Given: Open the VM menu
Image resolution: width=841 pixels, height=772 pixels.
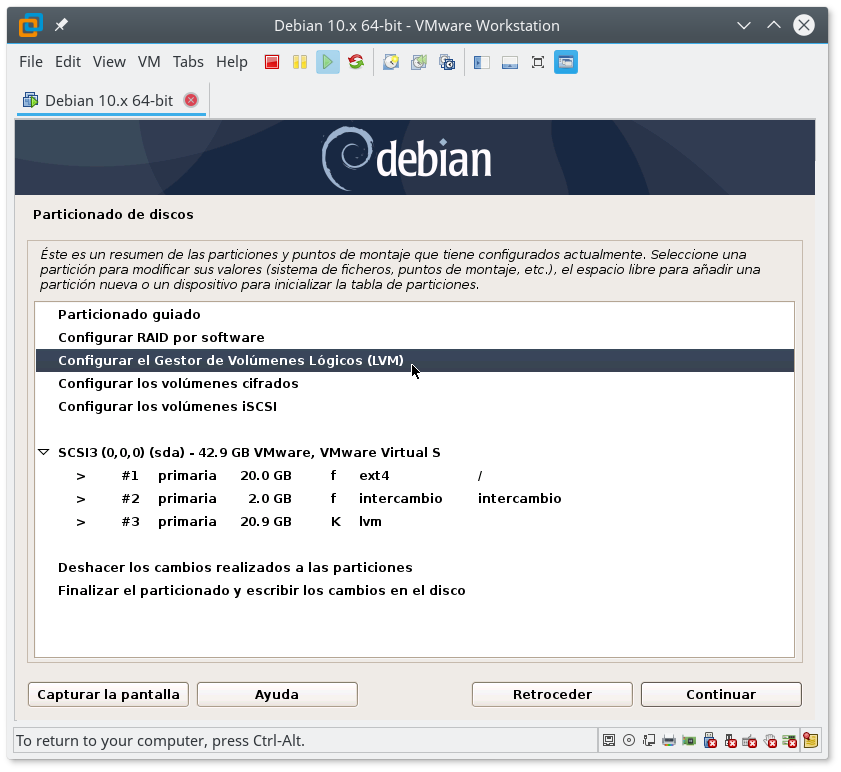Looking at the screenshot, I should pyautogui.click(x=149, y=62).
